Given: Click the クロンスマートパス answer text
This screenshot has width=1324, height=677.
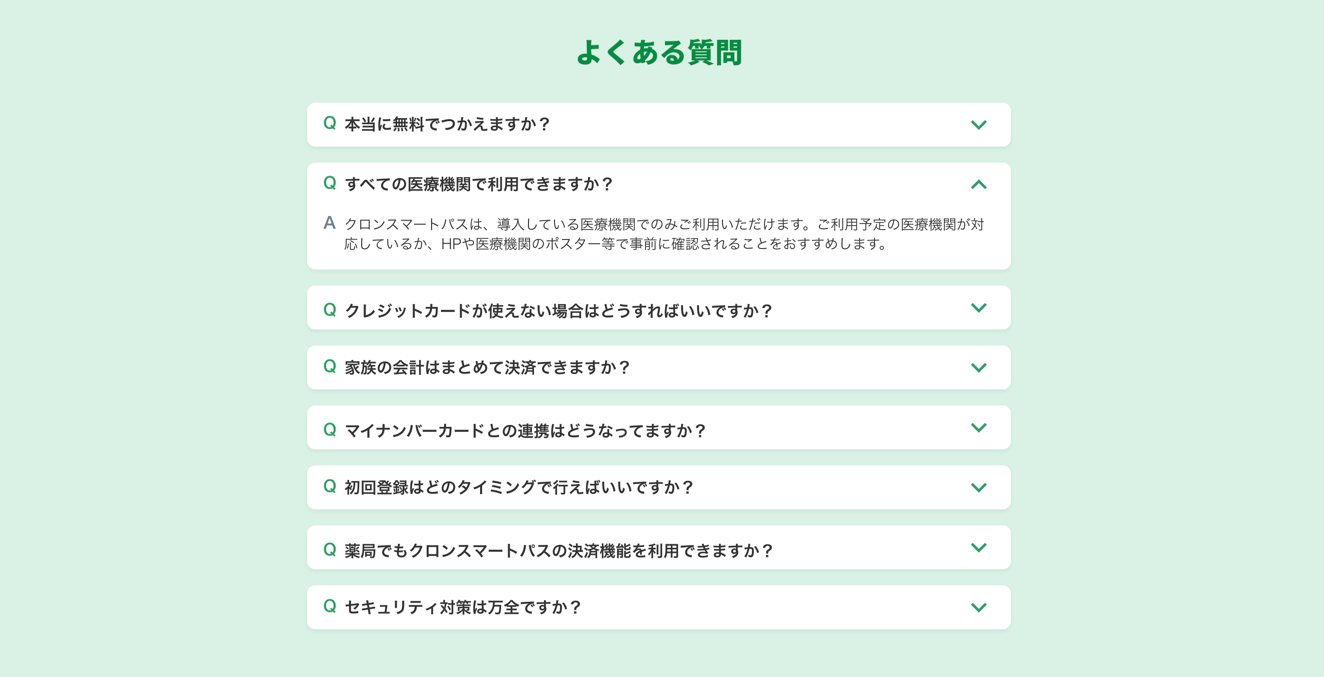Looking at the screenshot, I should click(x=665, y=234).
